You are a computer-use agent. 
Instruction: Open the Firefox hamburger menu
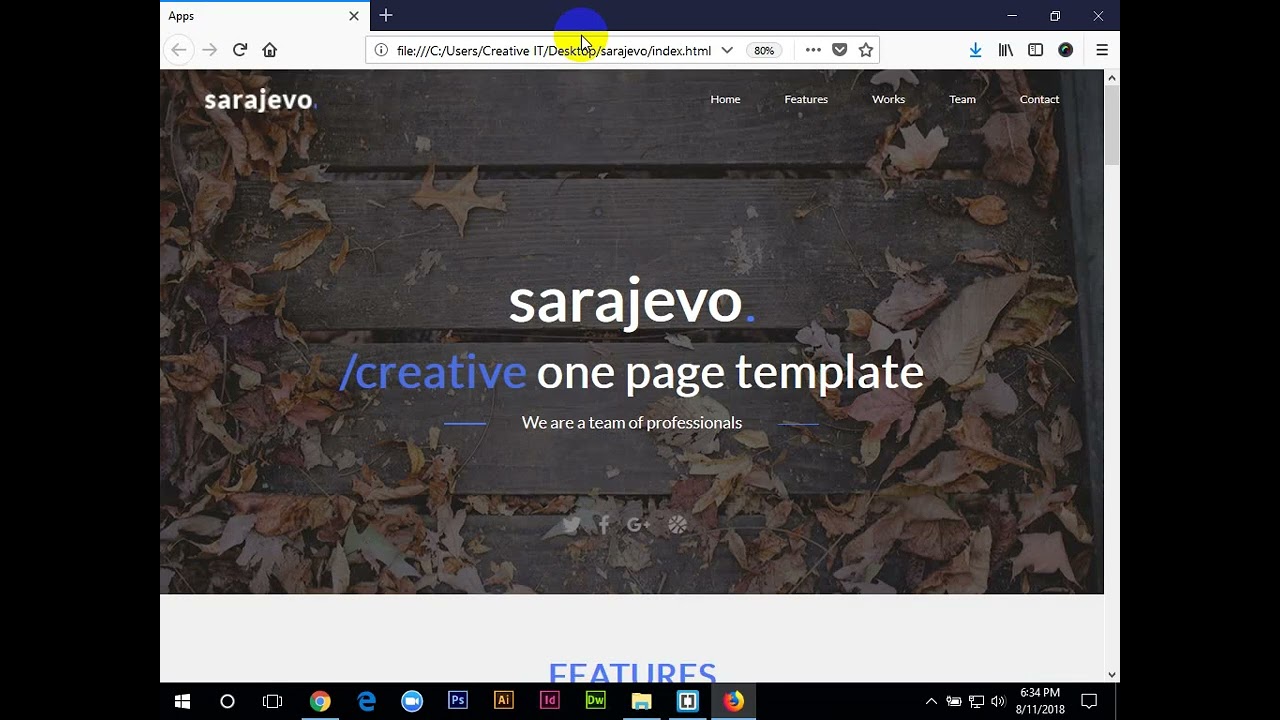[x=1101, y=49]
